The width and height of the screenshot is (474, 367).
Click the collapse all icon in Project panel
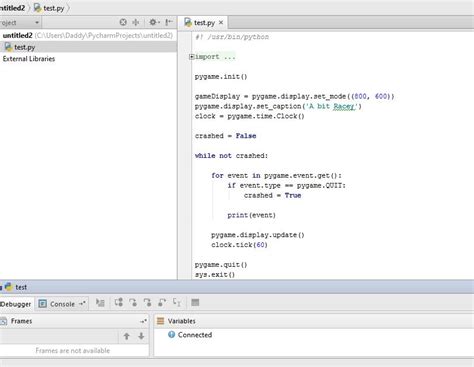[136, 22]
